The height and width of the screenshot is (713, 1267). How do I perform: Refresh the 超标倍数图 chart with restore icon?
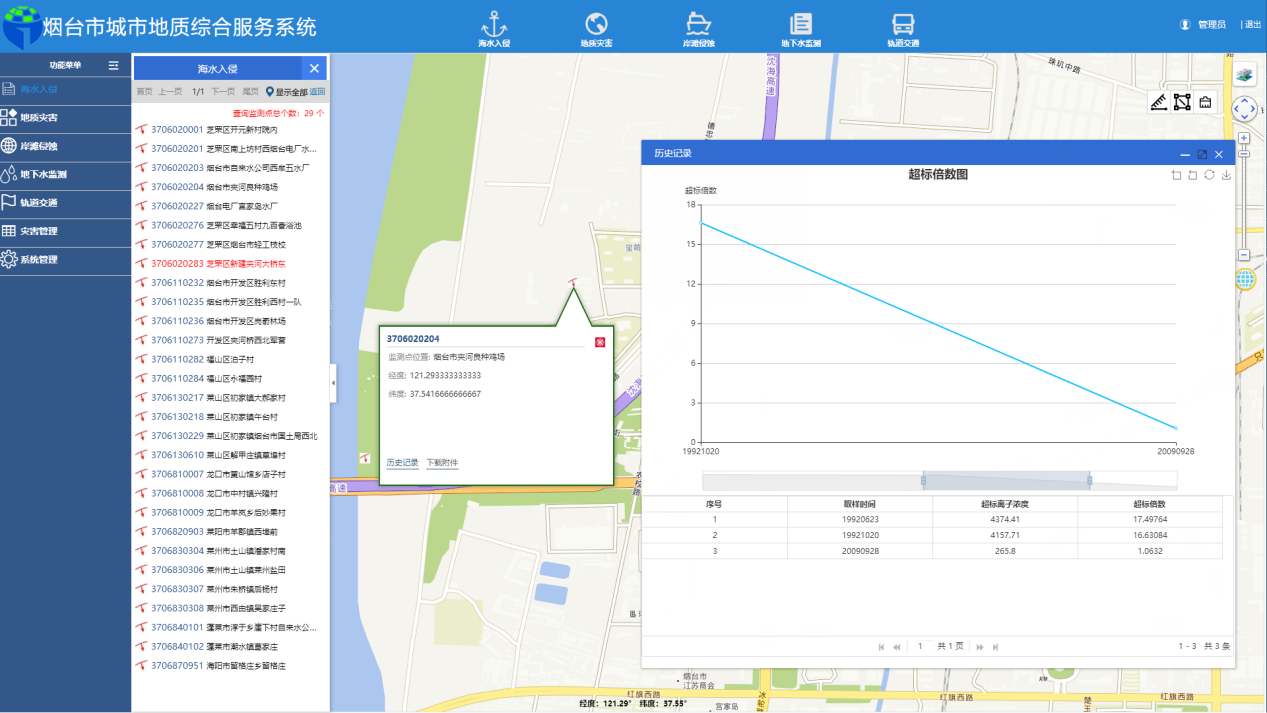point(1209,175)
